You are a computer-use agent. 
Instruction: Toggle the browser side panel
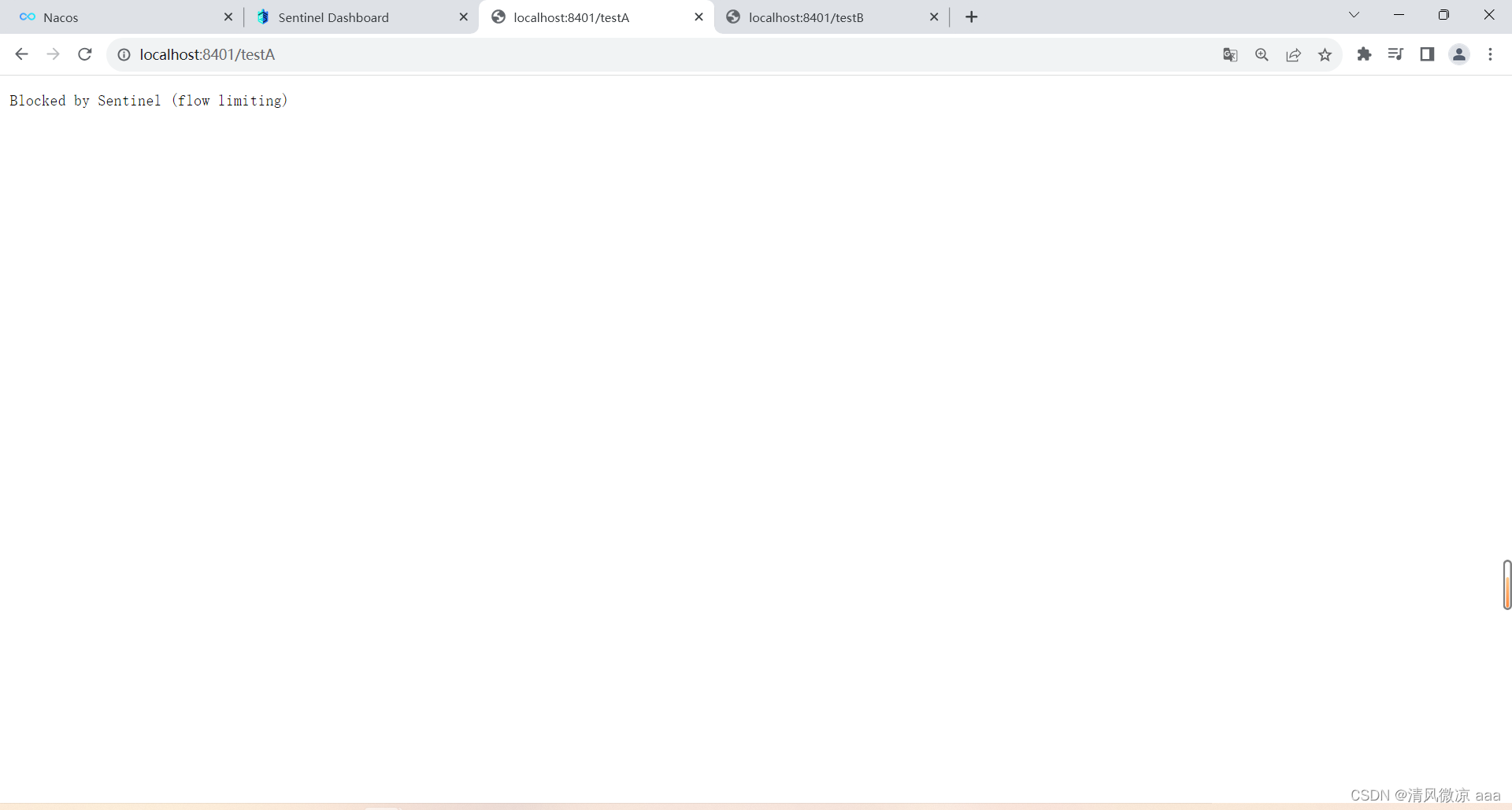[1427, 54]
